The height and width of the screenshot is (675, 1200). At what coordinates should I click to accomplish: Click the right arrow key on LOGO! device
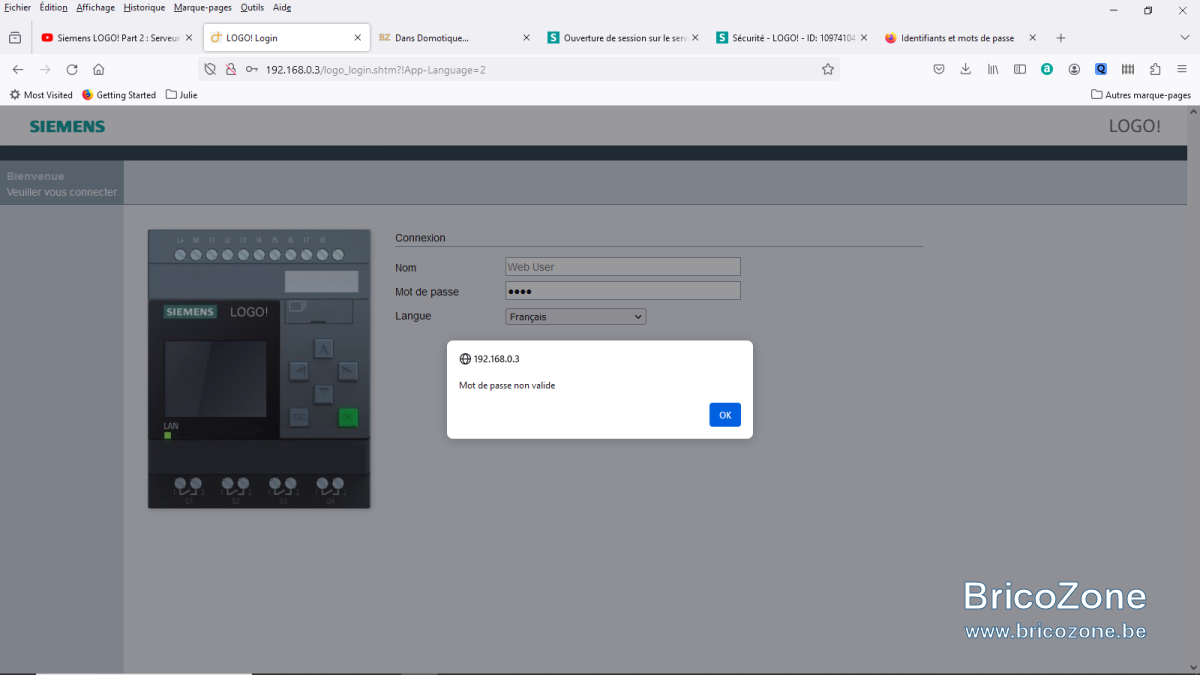[348, 372]
